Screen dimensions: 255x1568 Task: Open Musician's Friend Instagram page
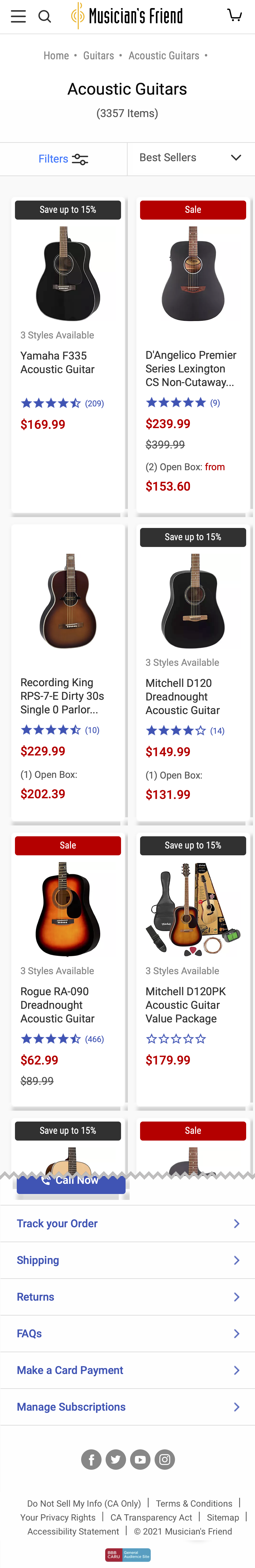[165, 1459]
